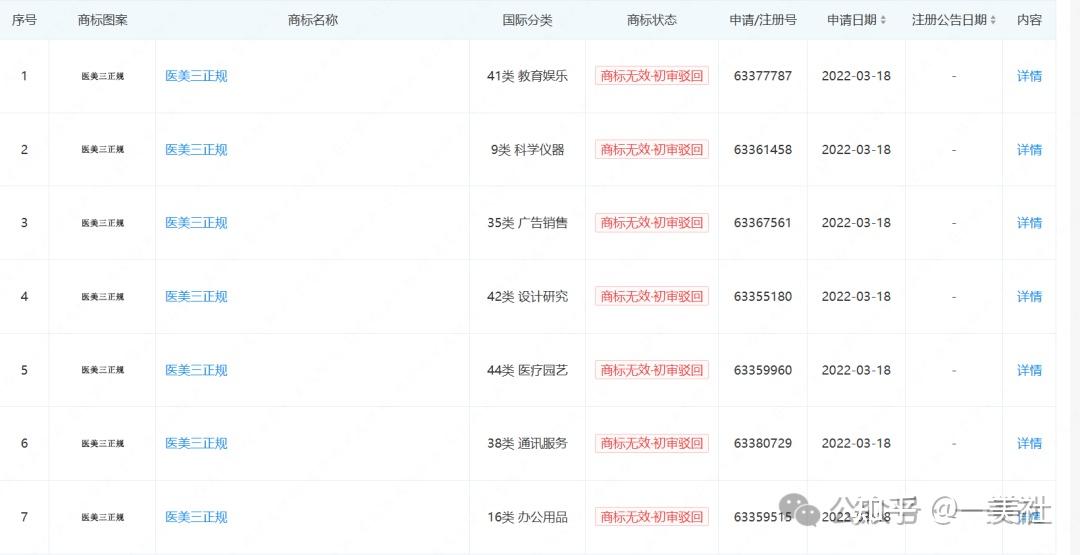The height and width of the screenshot is (555, 1080).
Task: Click the 商标无效-初审驳回 status badge in row 4
Action: click(651, 297)
